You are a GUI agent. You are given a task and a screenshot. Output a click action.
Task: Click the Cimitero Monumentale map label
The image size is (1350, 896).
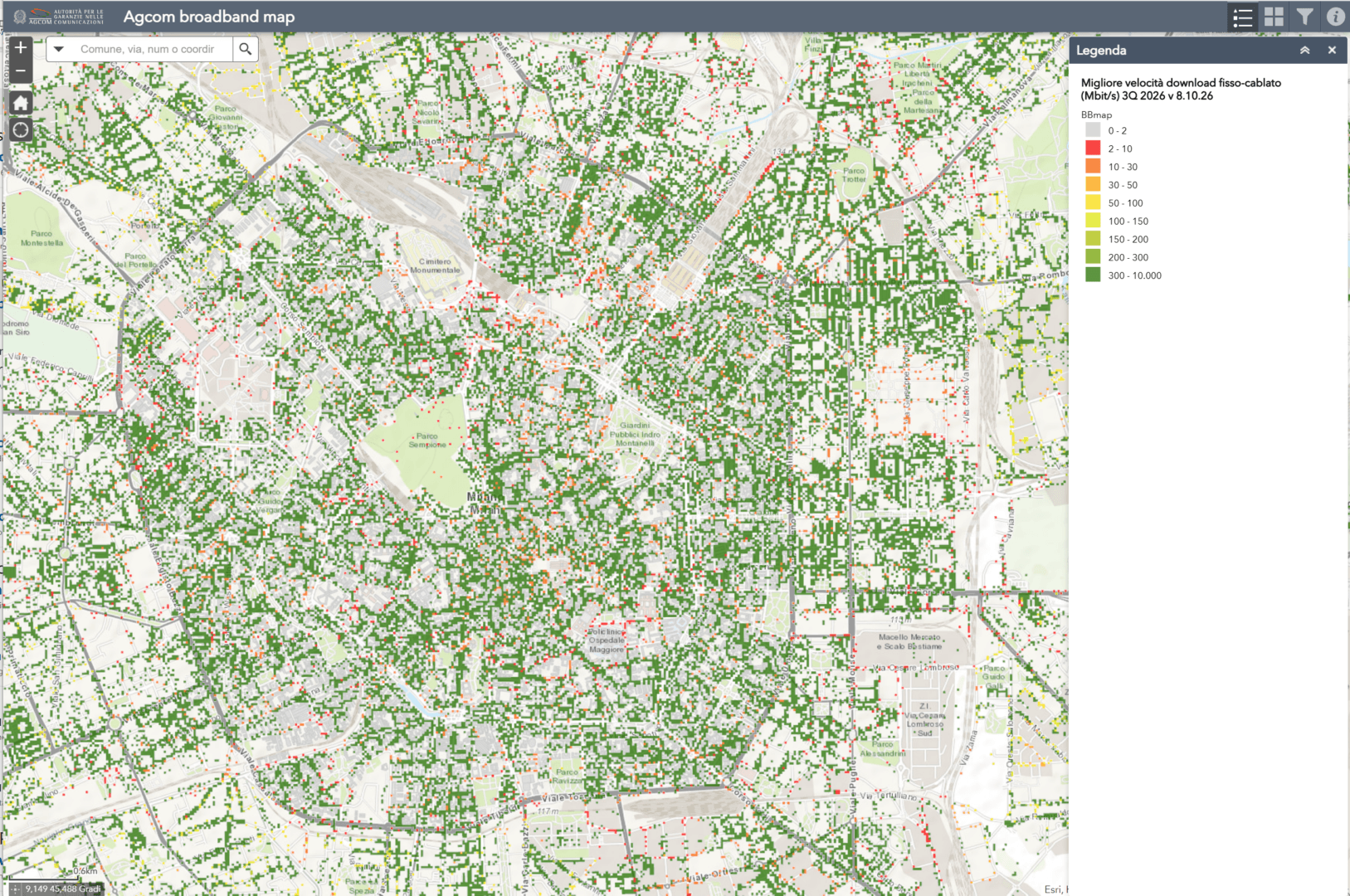tap(435, 265)
